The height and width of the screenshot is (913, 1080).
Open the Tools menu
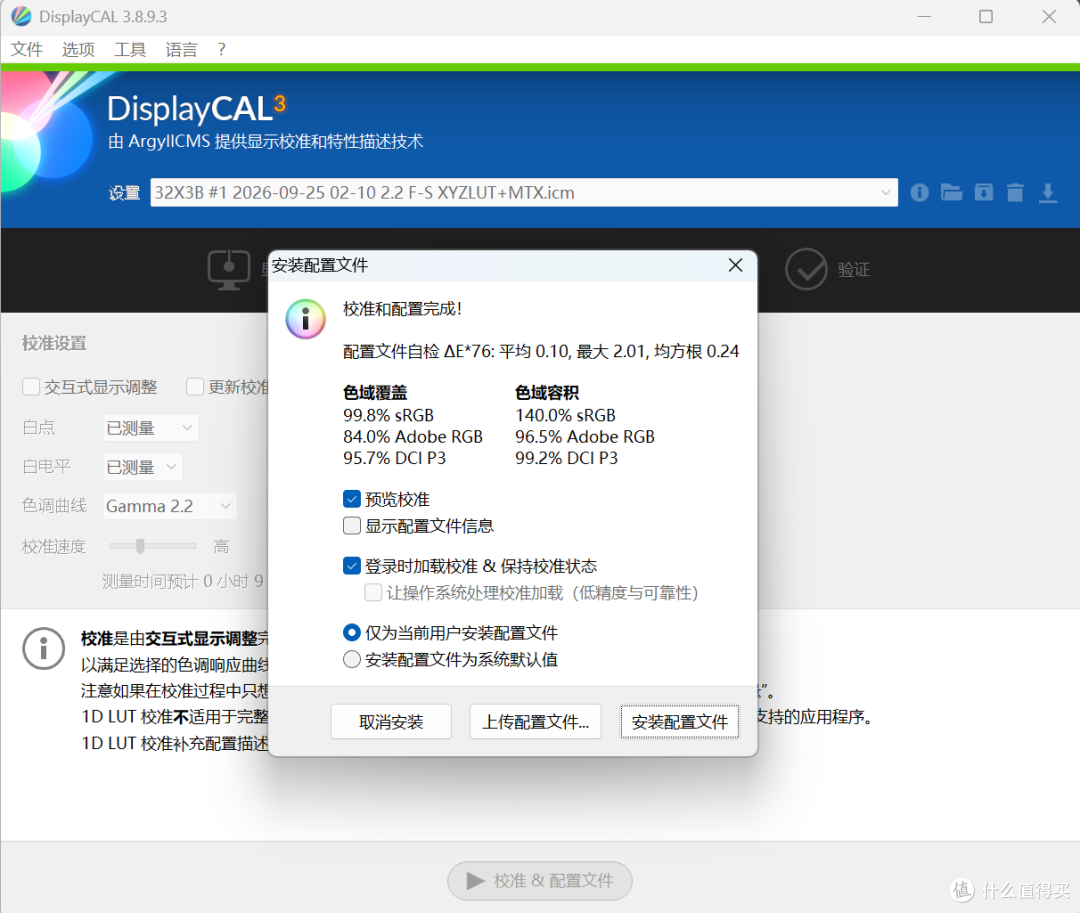coord(129,50)
